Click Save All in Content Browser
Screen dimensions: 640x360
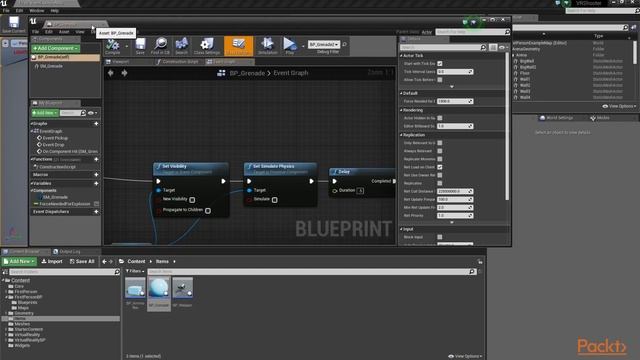(82, 262)
